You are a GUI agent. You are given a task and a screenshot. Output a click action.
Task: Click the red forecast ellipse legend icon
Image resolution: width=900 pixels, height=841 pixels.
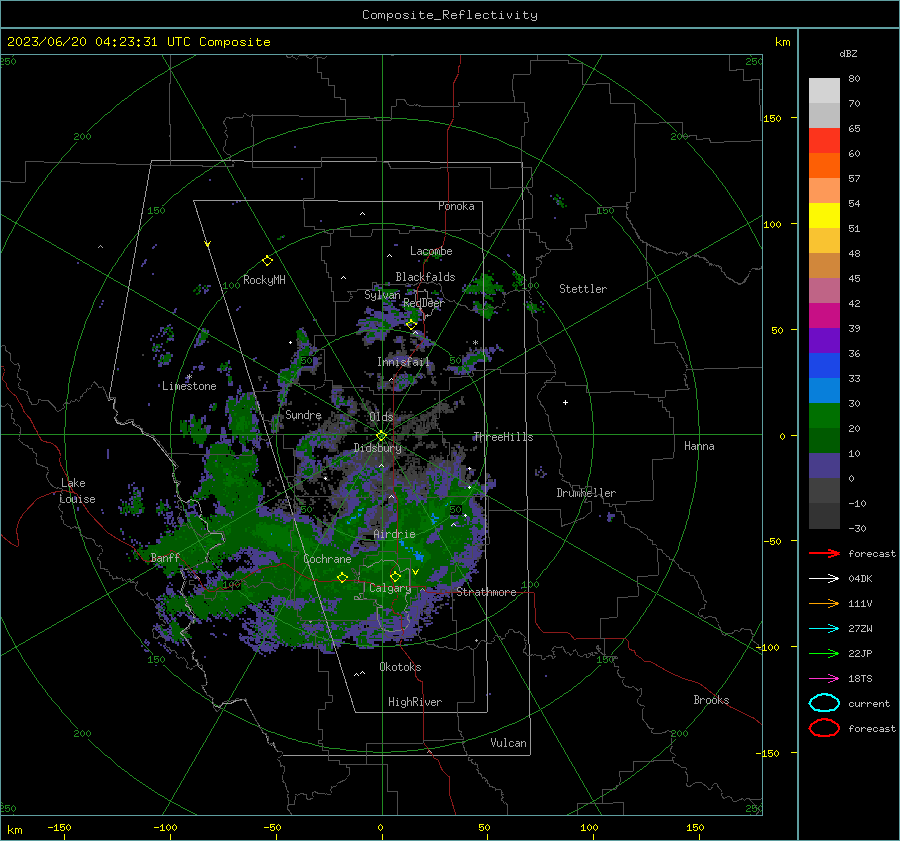tap(824, 728)
